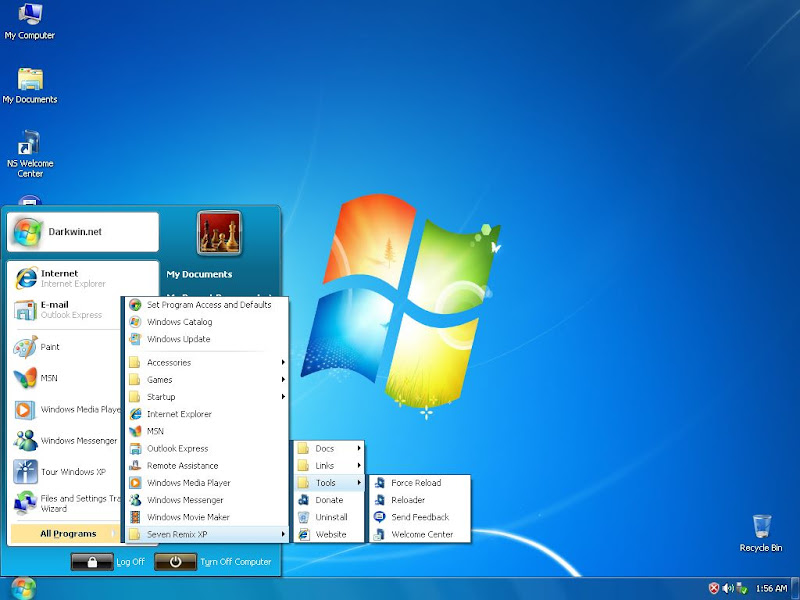Open Windows Messenger in left column

65,440
